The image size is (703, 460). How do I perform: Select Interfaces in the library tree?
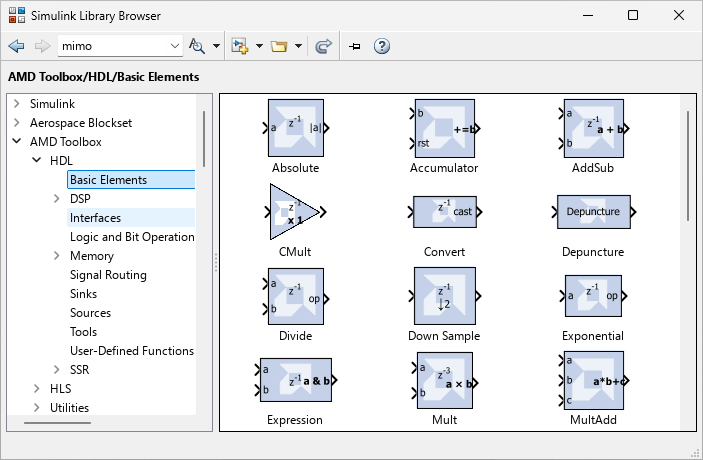[95, 218]
